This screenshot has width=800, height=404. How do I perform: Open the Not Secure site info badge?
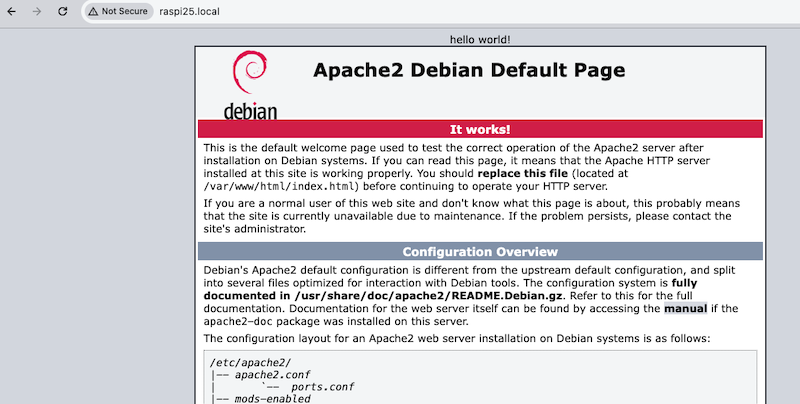coord(118,11)
